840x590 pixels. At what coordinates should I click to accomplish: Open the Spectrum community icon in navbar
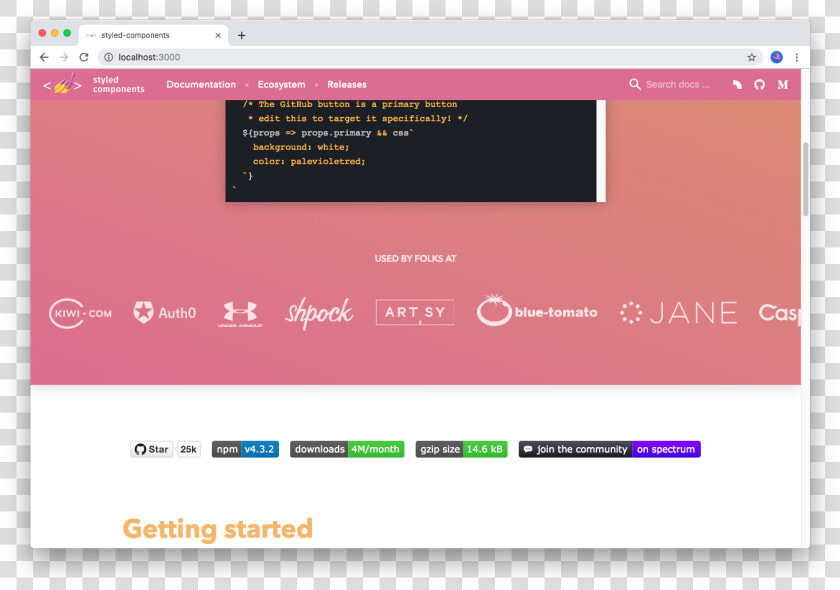tap(737, 85)
